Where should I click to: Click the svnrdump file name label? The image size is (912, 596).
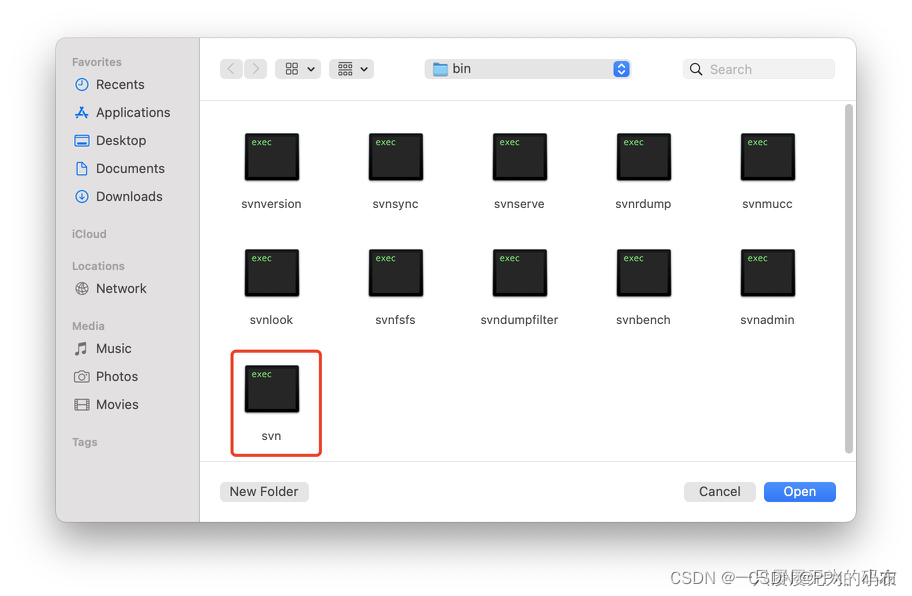click(643, 204)
